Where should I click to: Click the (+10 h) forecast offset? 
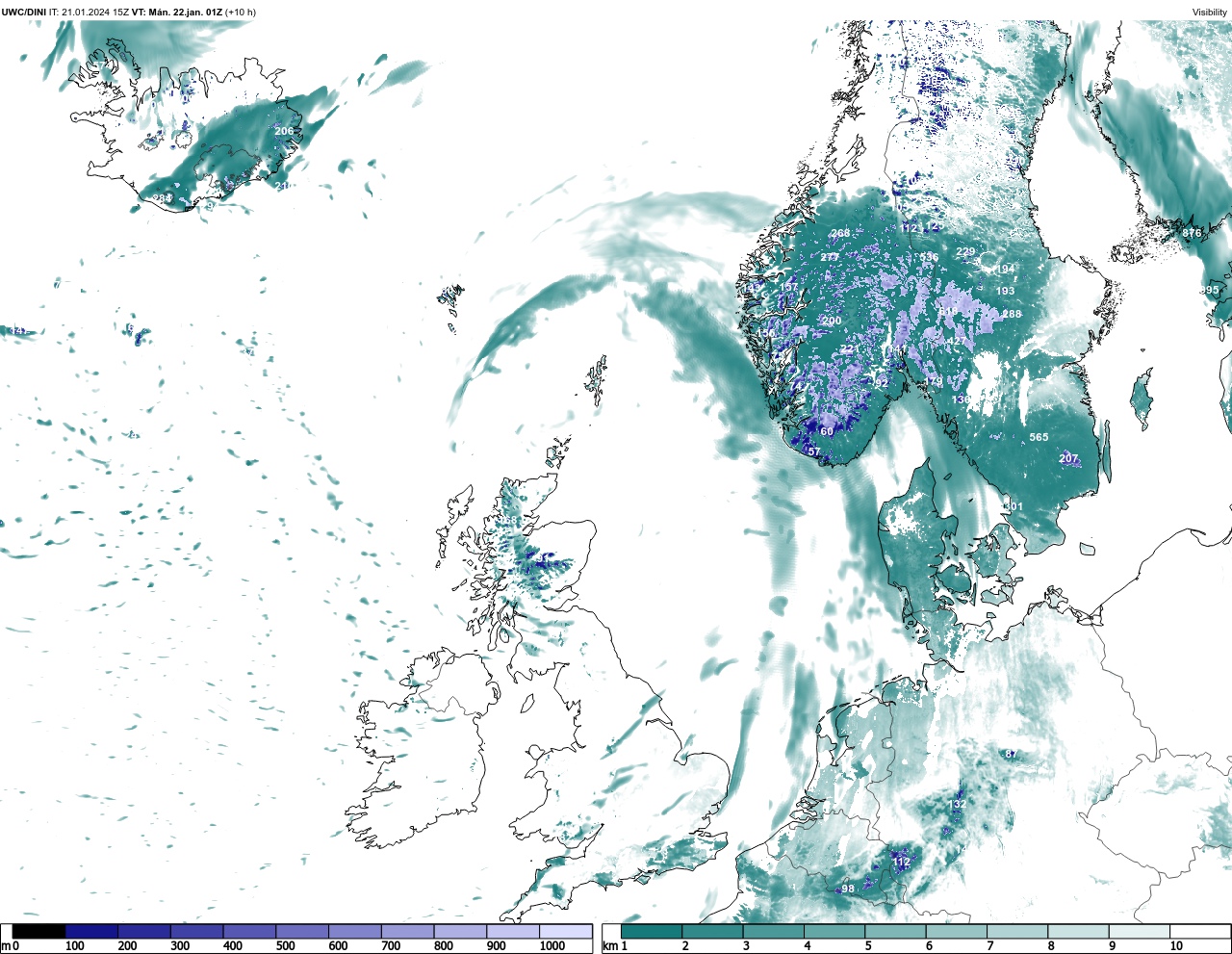(x=241, y=12)
